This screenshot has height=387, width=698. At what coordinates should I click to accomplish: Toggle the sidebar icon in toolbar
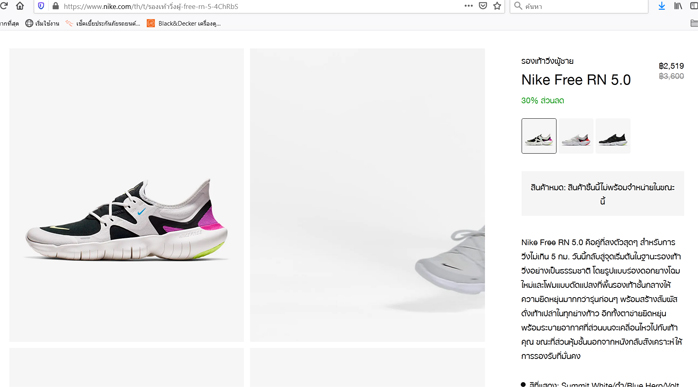coord(694,6)
